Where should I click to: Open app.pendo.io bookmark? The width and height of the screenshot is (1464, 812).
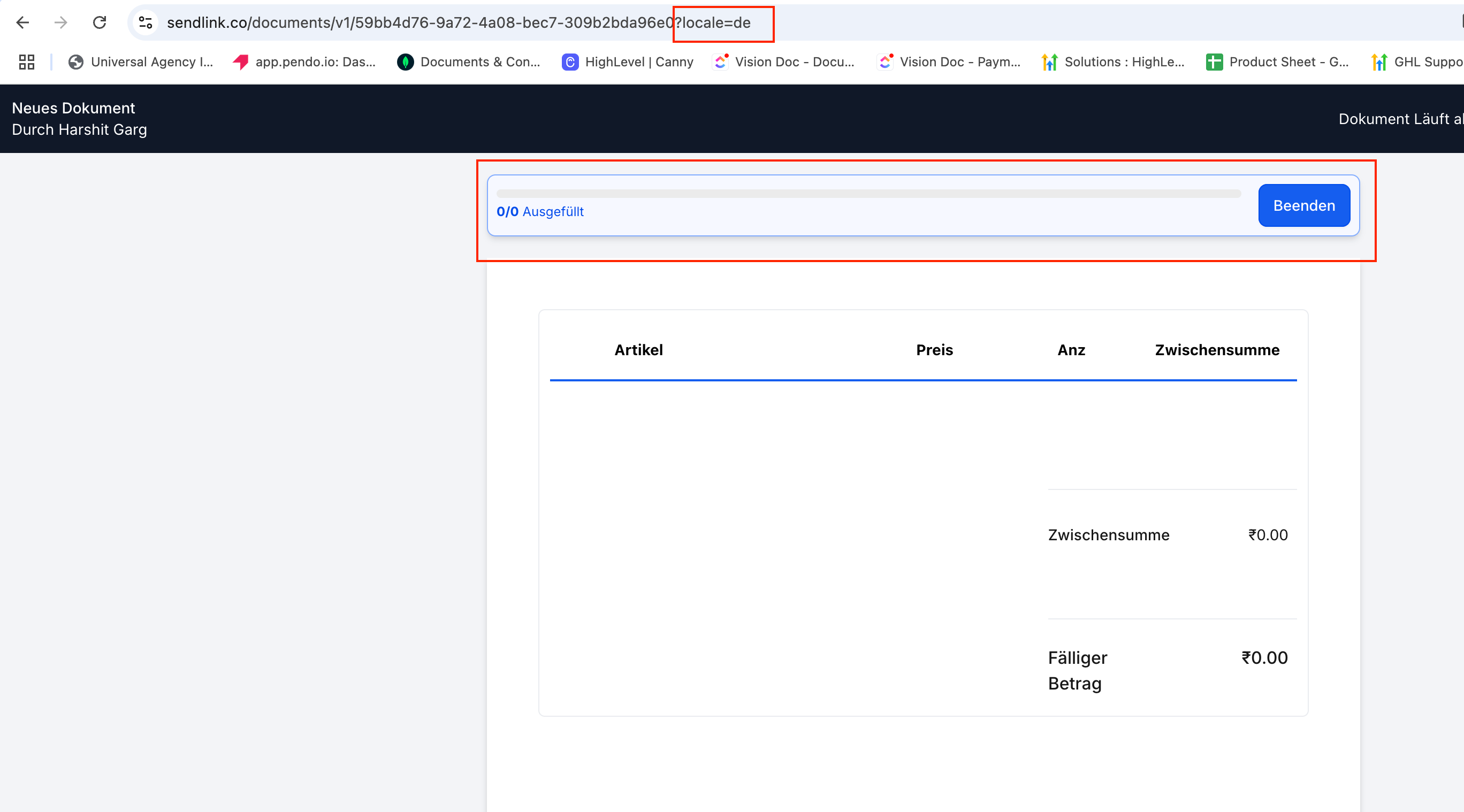pyautogui.click(x=304, y=62)
